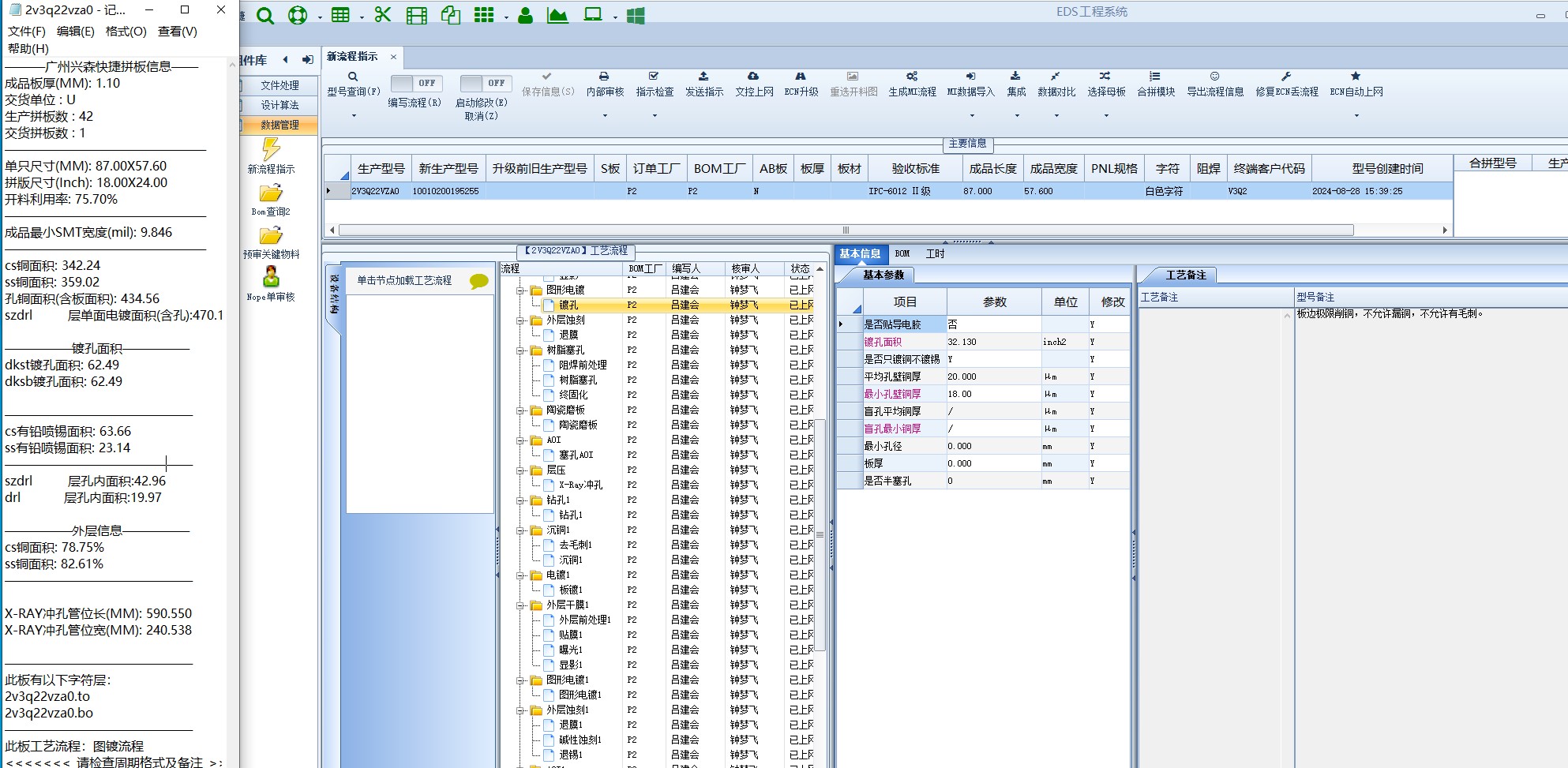Open dropdown arrow under 型号查询(F)
The width and height of the screenshot is (1568, 768).
354,116
